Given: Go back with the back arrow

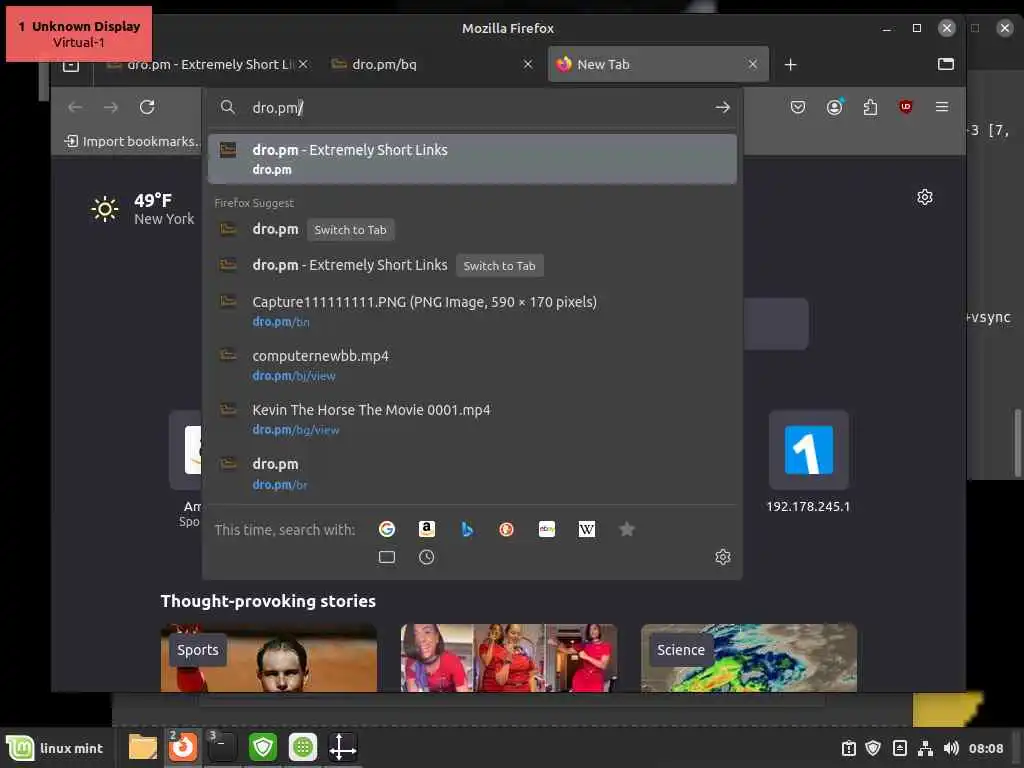Looking at the screenshot, I should pyautogui.click(x=75, y=107).
